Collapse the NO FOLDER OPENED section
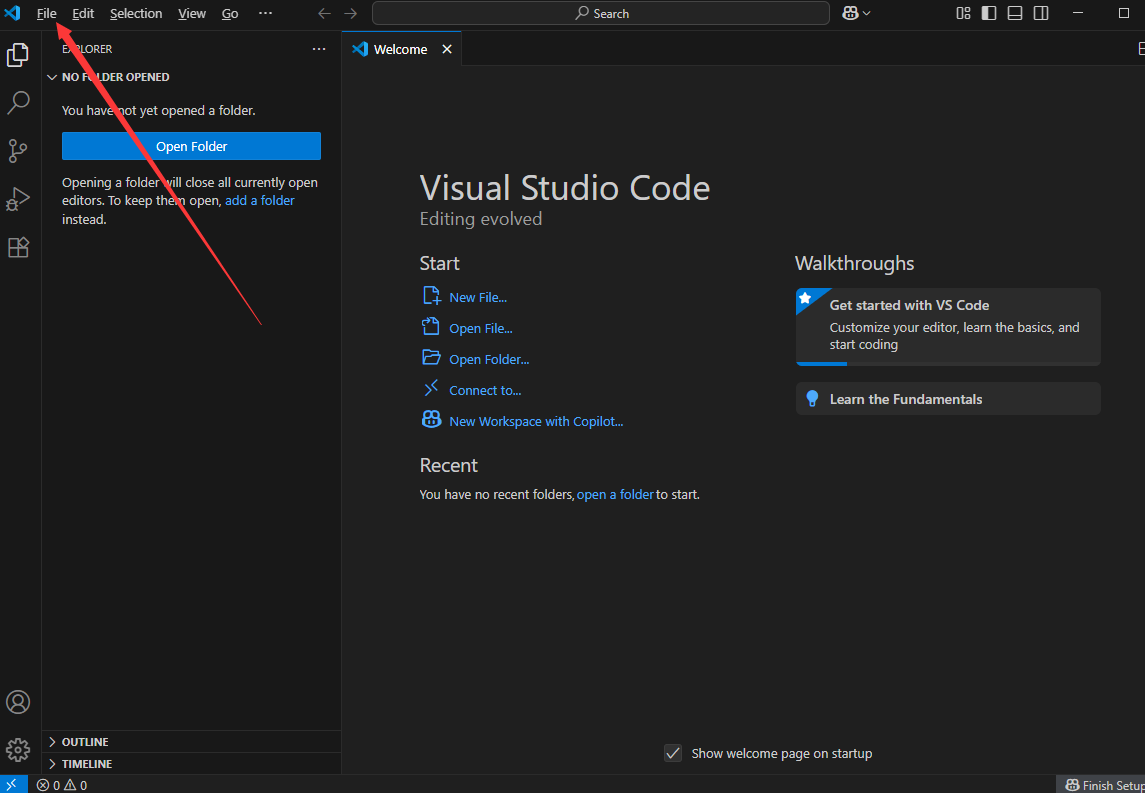 (191, 77)
